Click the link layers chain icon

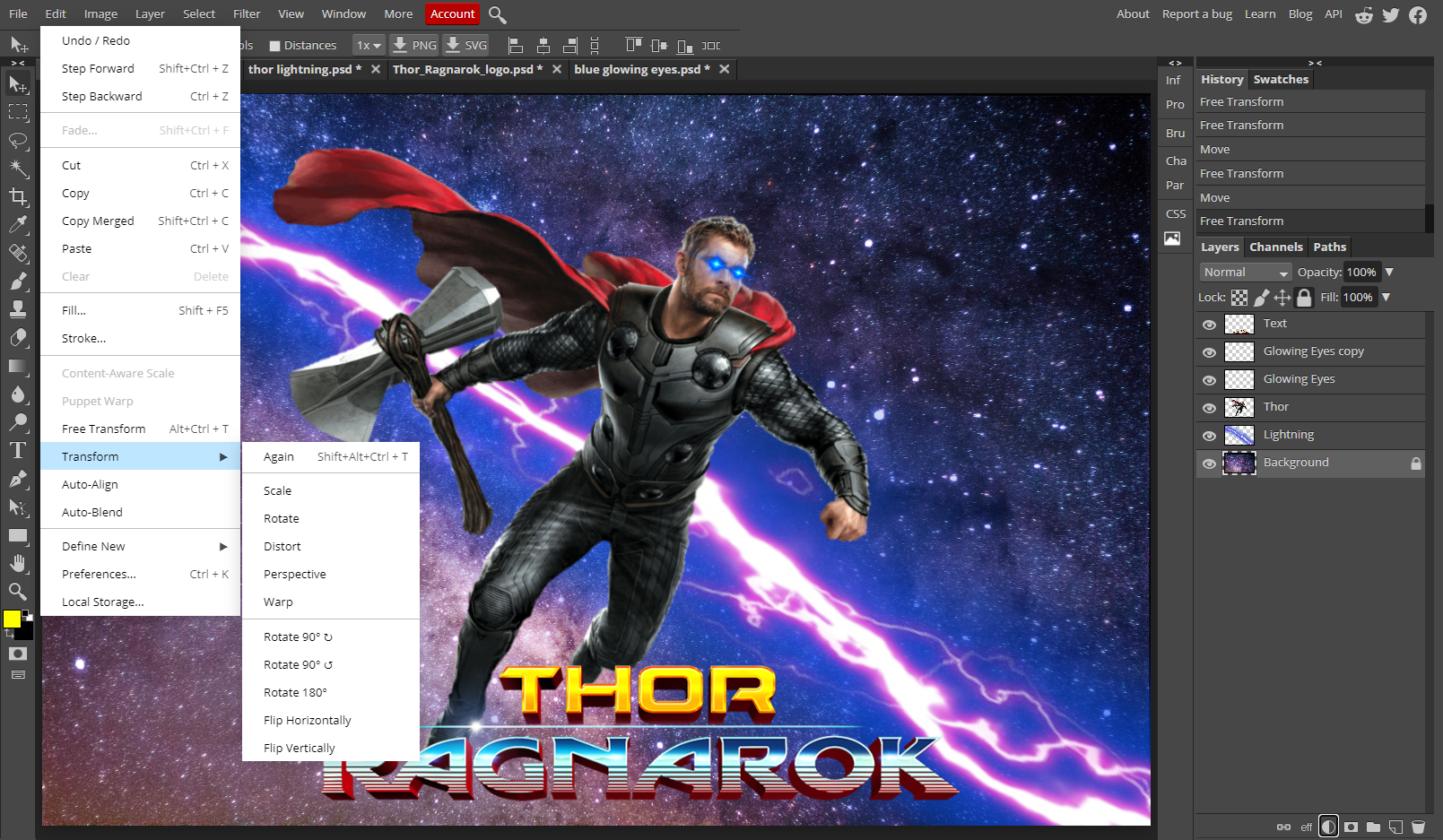(x=1283, y=827)
